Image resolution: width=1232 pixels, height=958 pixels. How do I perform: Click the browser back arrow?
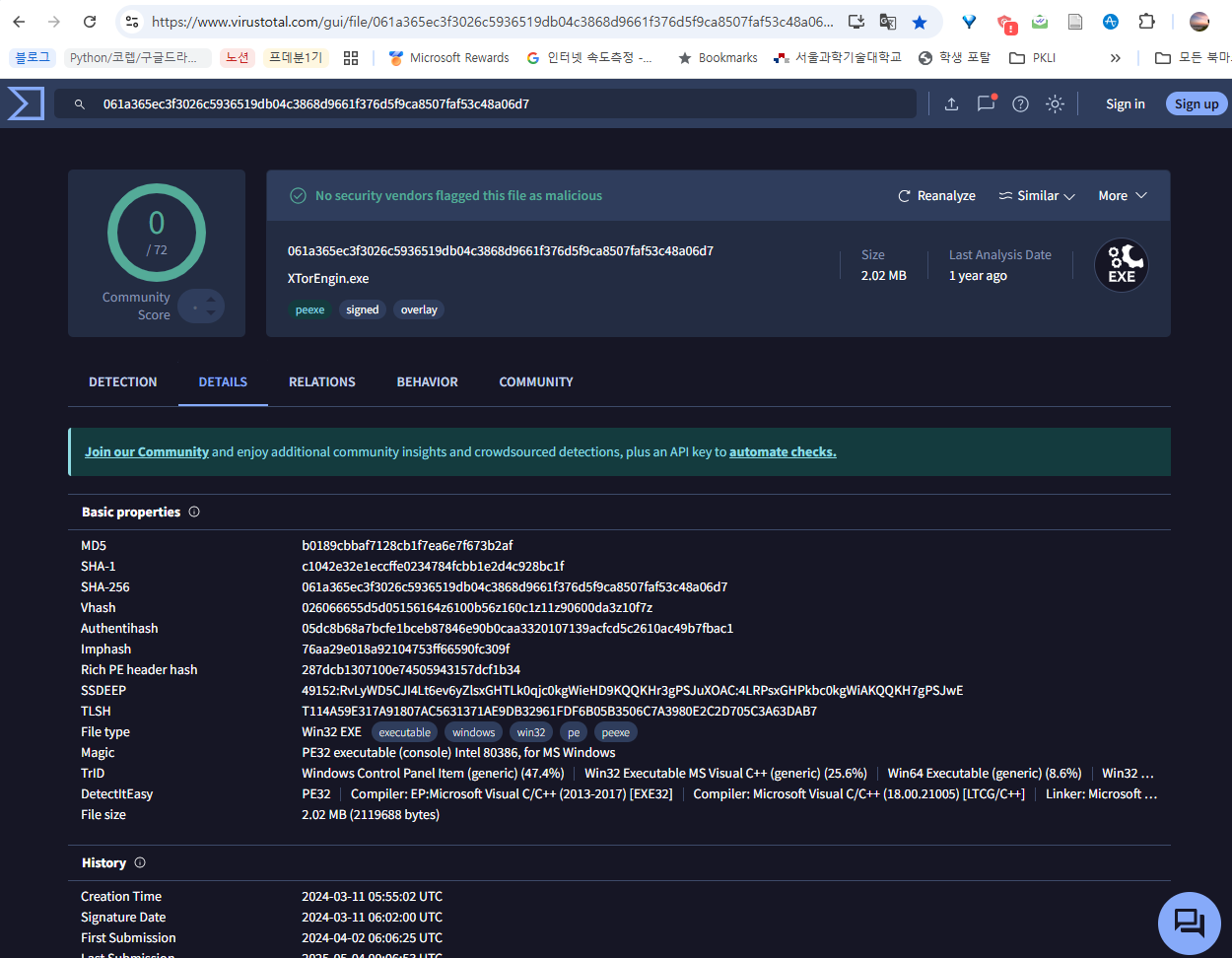click(19, 21)
